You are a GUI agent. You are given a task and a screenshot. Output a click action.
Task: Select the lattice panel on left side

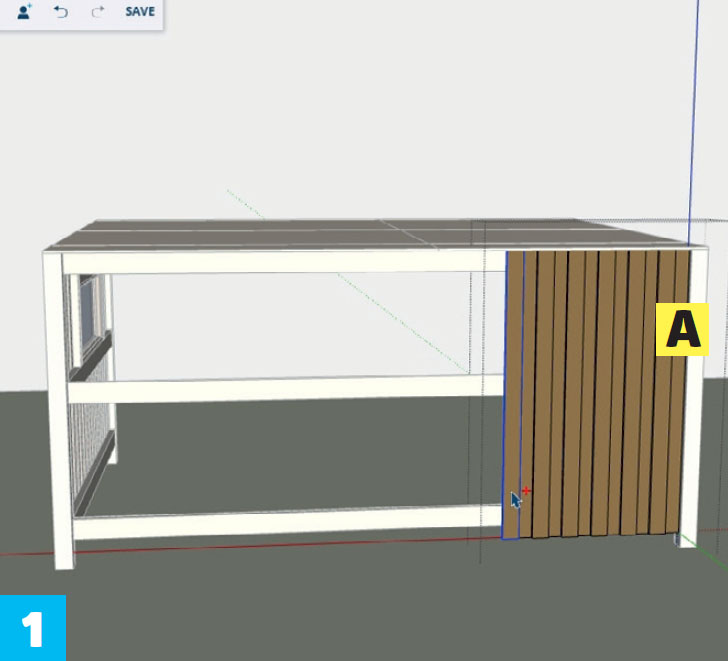92,440
